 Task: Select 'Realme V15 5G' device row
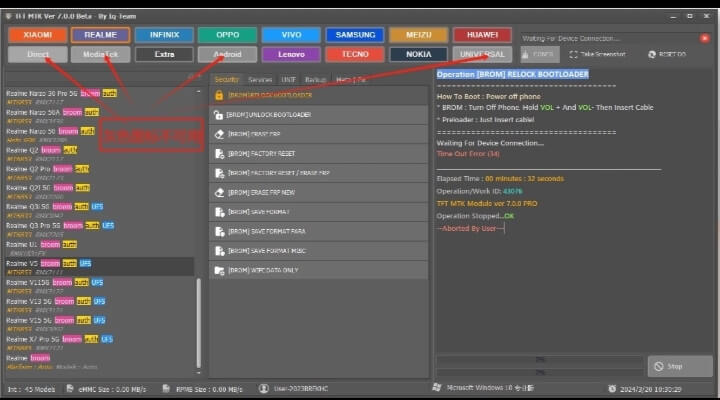click(x=100, y=324)
